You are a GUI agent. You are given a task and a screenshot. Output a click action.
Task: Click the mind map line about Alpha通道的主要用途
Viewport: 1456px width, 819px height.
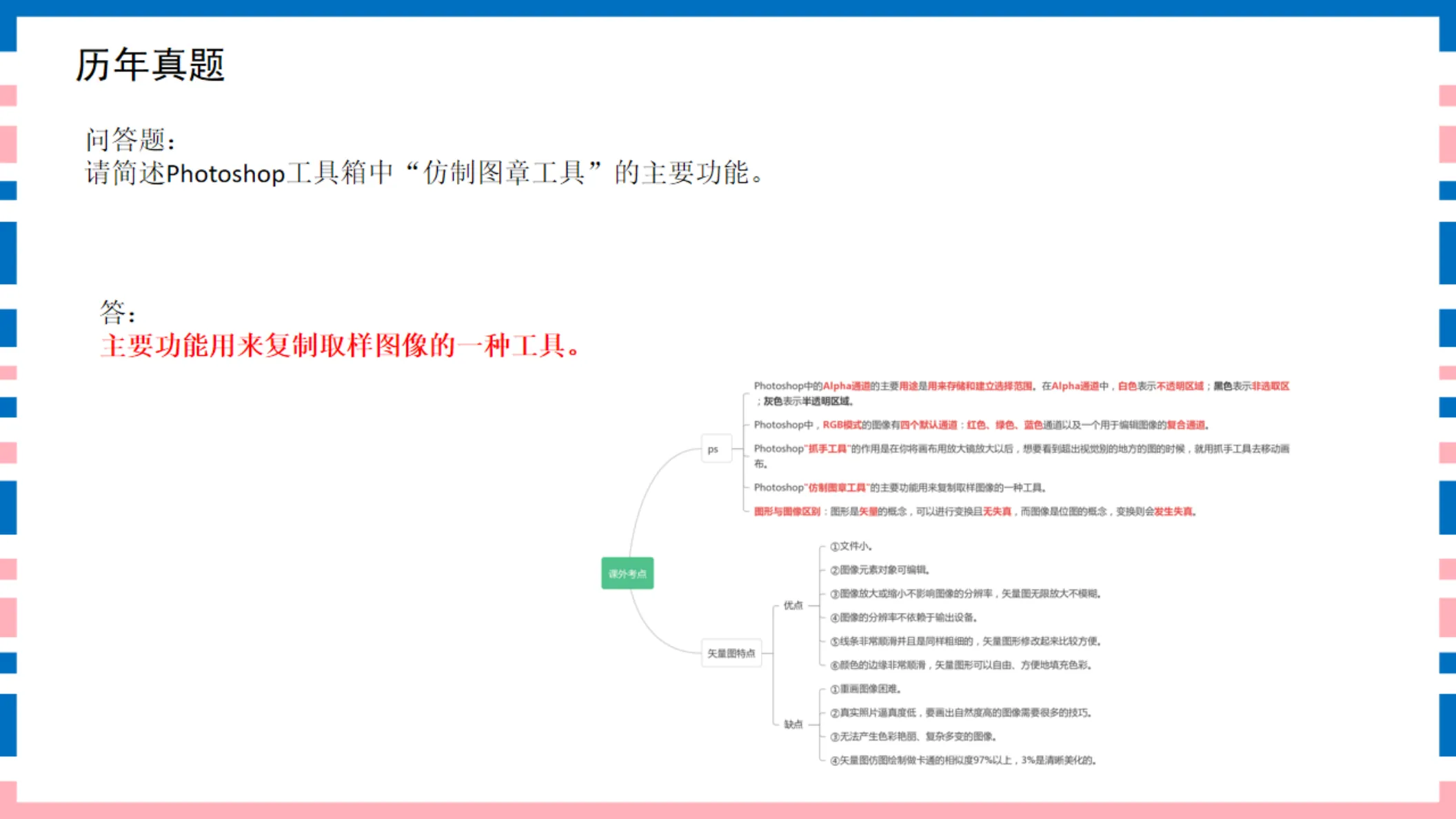click(x=1022, y=393)
